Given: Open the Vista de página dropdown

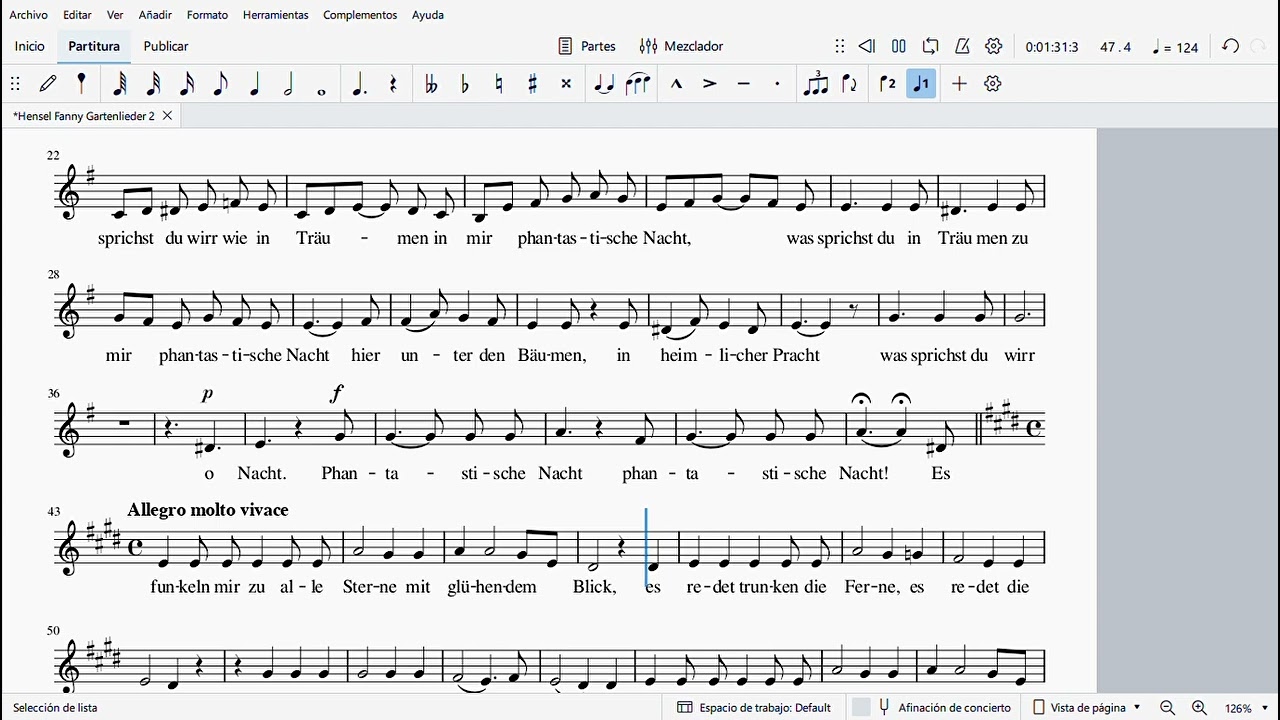Looking at the screenshot, I should pos(1086,708).
